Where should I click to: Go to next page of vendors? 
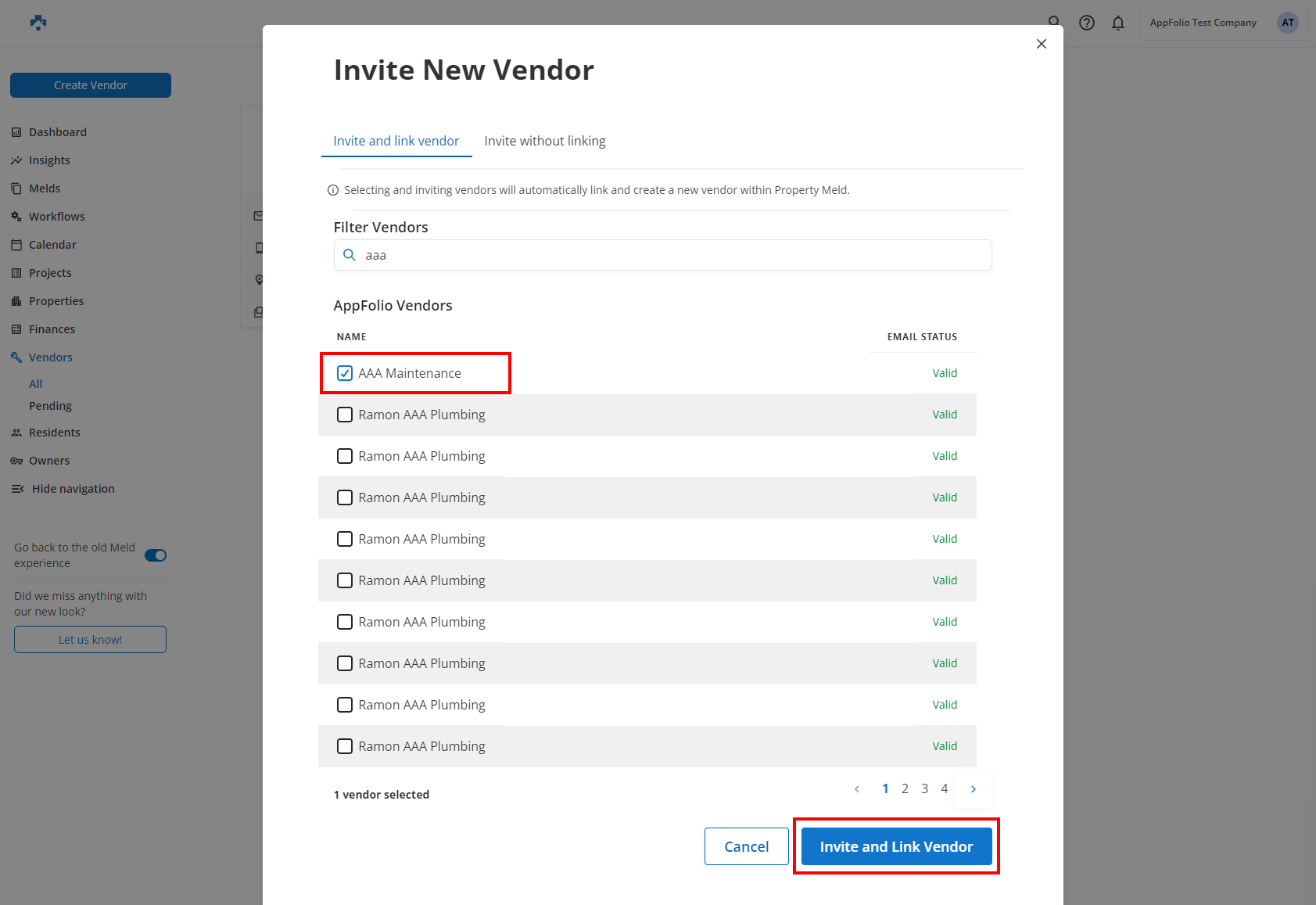coord(973,788)
